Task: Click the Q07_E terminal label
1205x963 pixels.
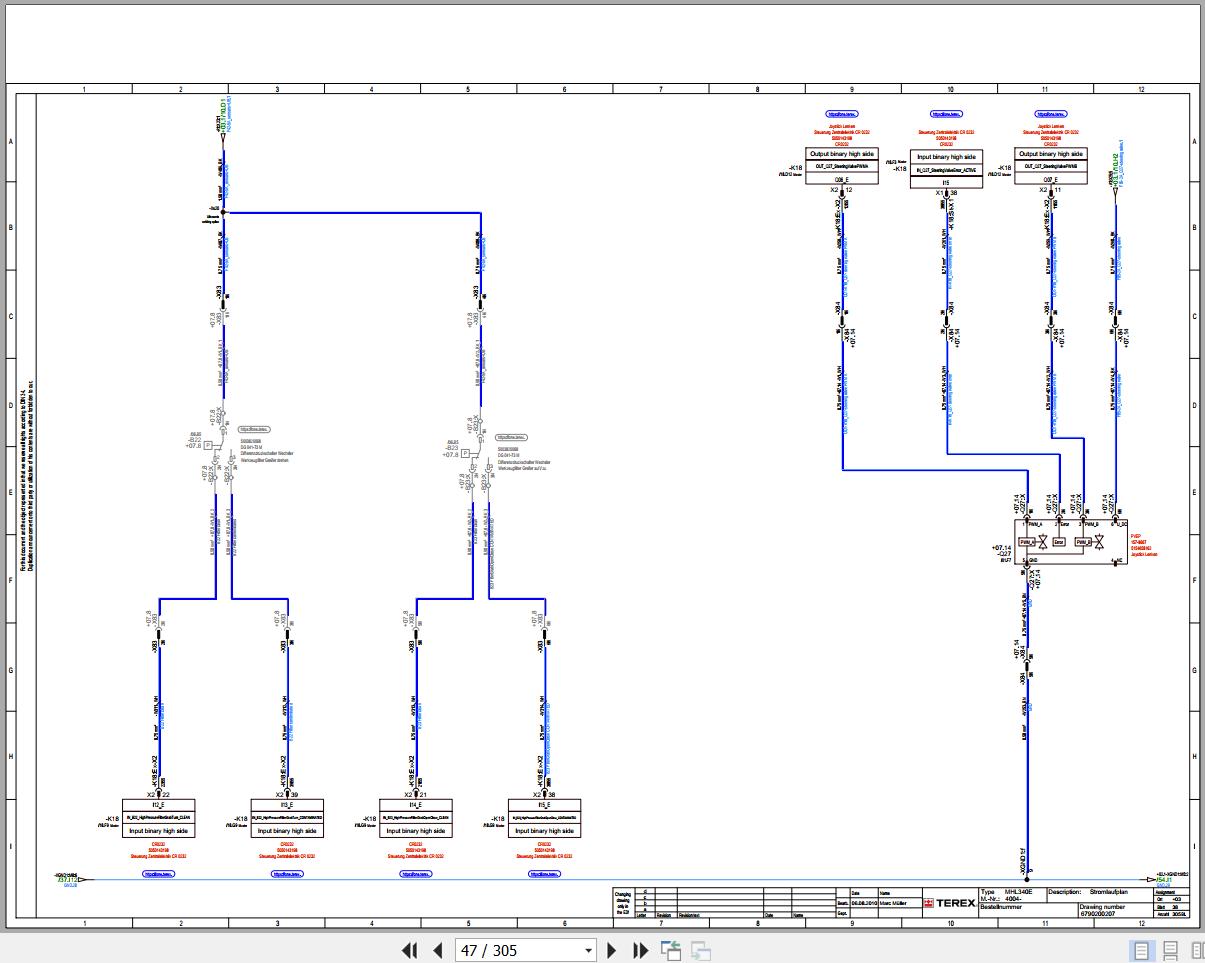Action: coord(1050,180)
